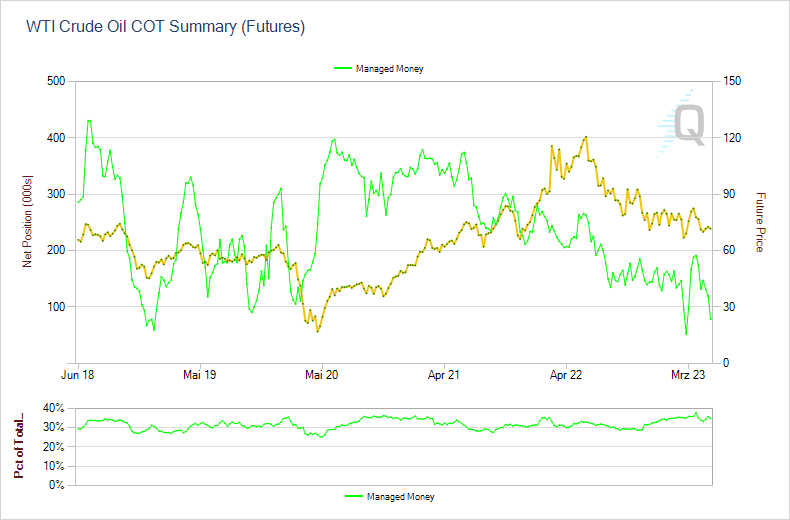
Task: Click the Mai 19 date label
Action: click(200, 375)
